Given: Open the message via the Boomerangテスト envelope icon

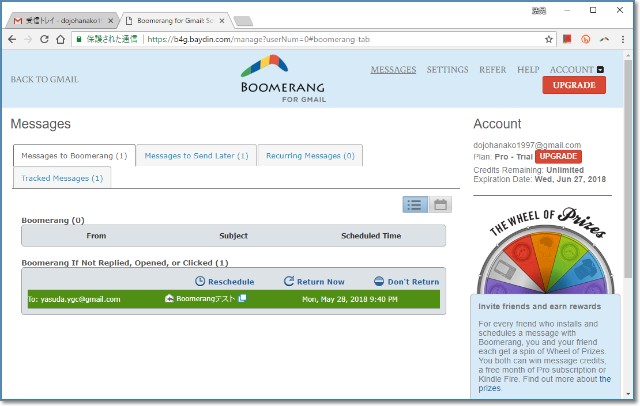Looking at the screenshot, I should [x=169, y=299].
